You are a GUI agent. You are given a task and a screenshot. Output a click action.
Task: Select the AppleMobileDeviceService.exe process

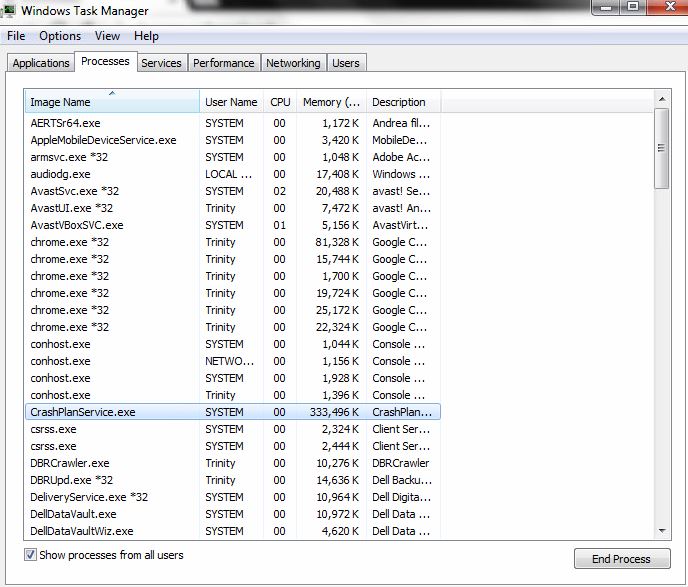point(233,140)
